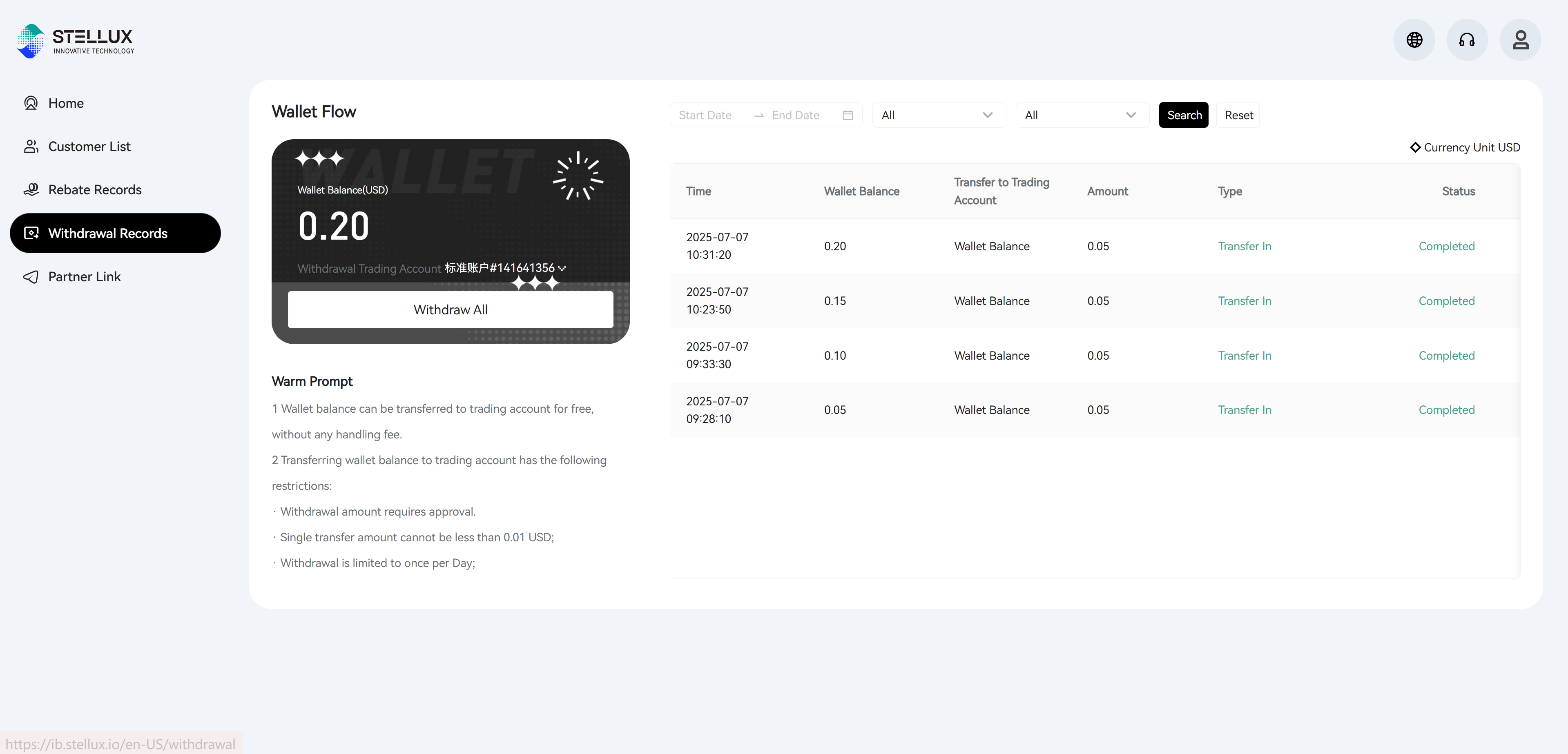1568x754 pixels.
Task: Select the 2025-07-07 10:31:20 row time
Action: [717, 246]
